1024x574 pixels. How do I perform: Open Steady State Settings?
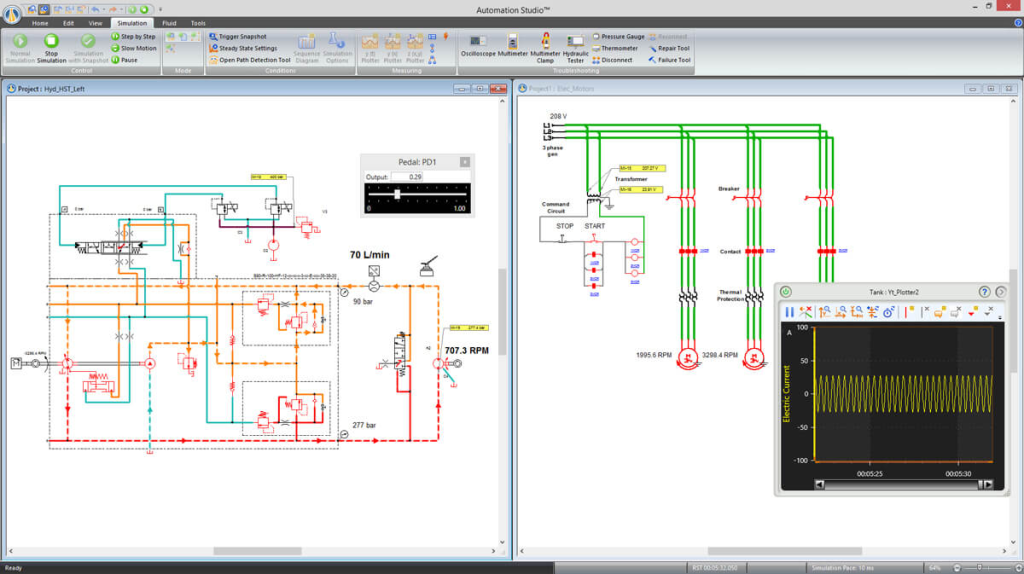tap(243, 48)
